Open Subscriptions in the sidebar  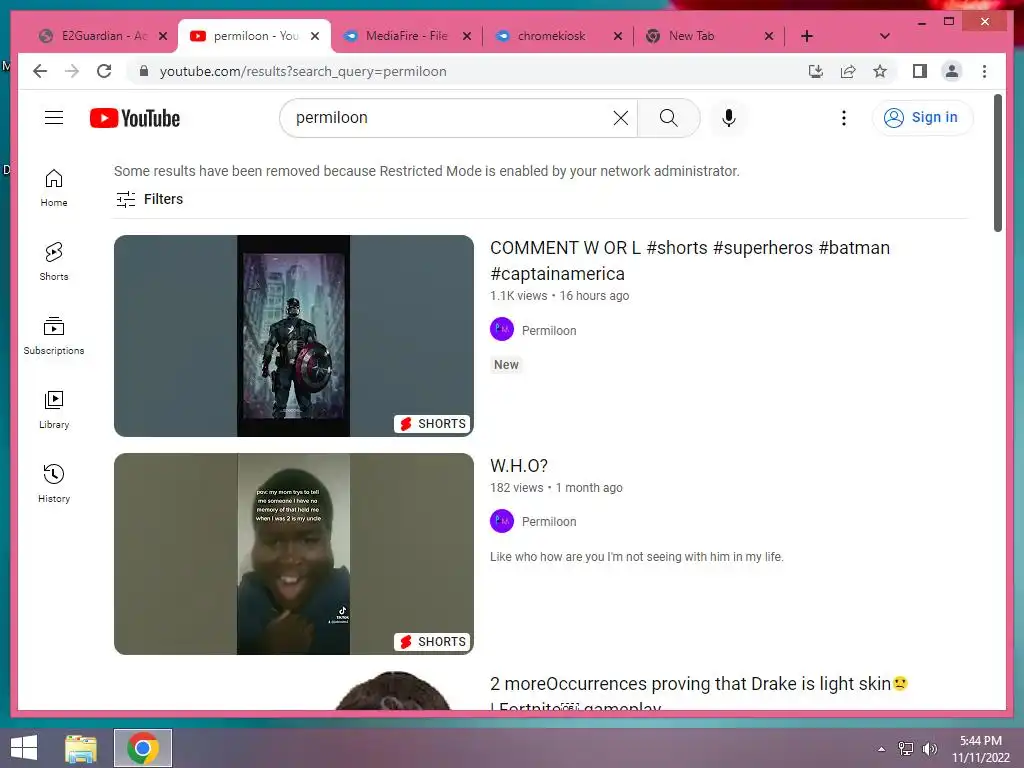coord(54,336)
